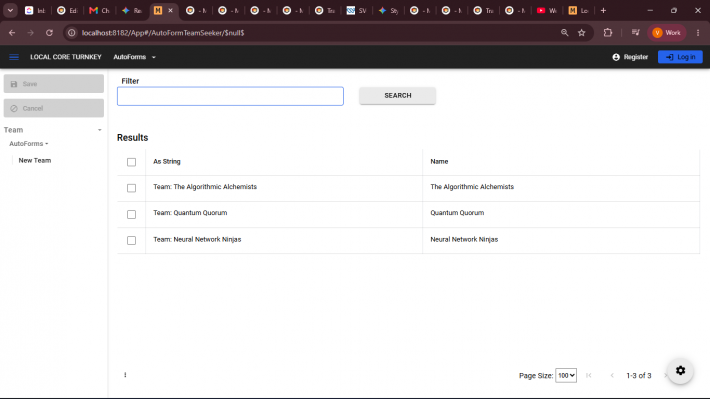Check the Quantum Quorum row
The width and height of the screenshot is (710, 399).
(x=131, y=214)
